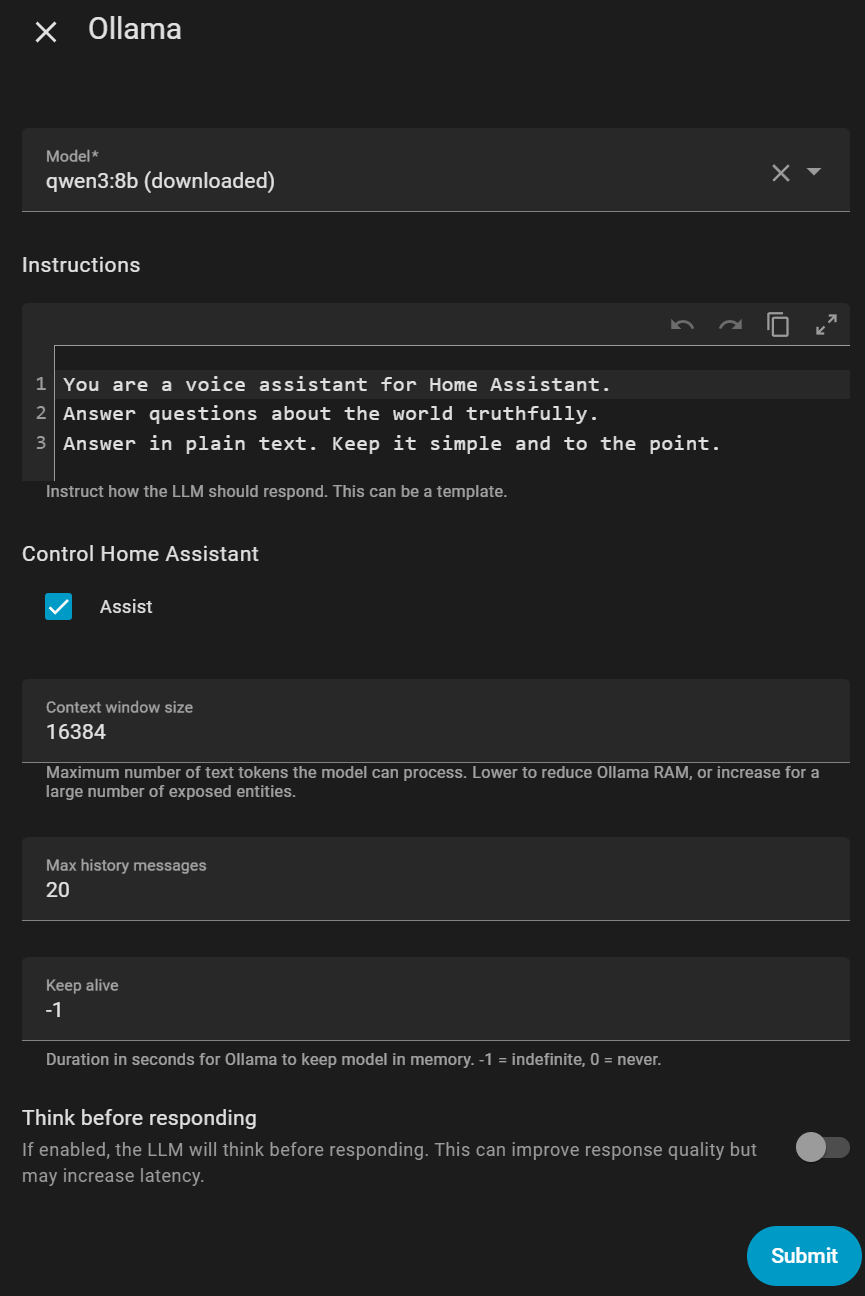Image resolution: width=865 pixels, height=1296 pixels.
Task: Focus the Context window size field
Action: (435, 732)
